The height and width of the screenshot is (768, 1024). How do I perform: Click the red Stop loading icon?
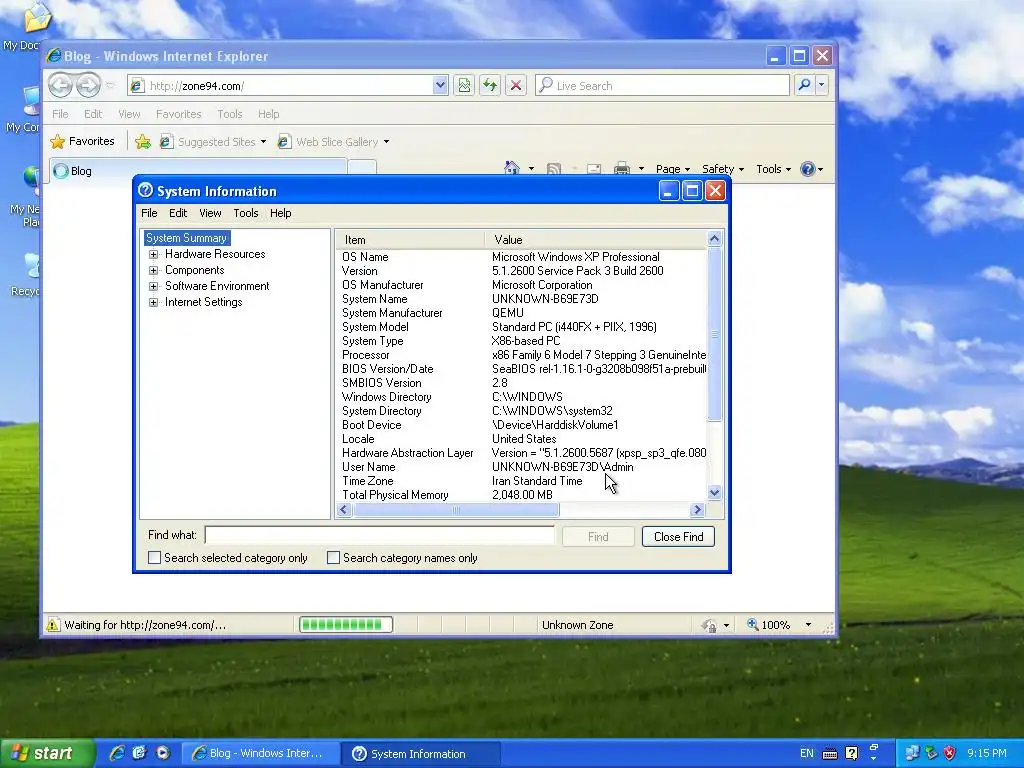coord(516,86)
